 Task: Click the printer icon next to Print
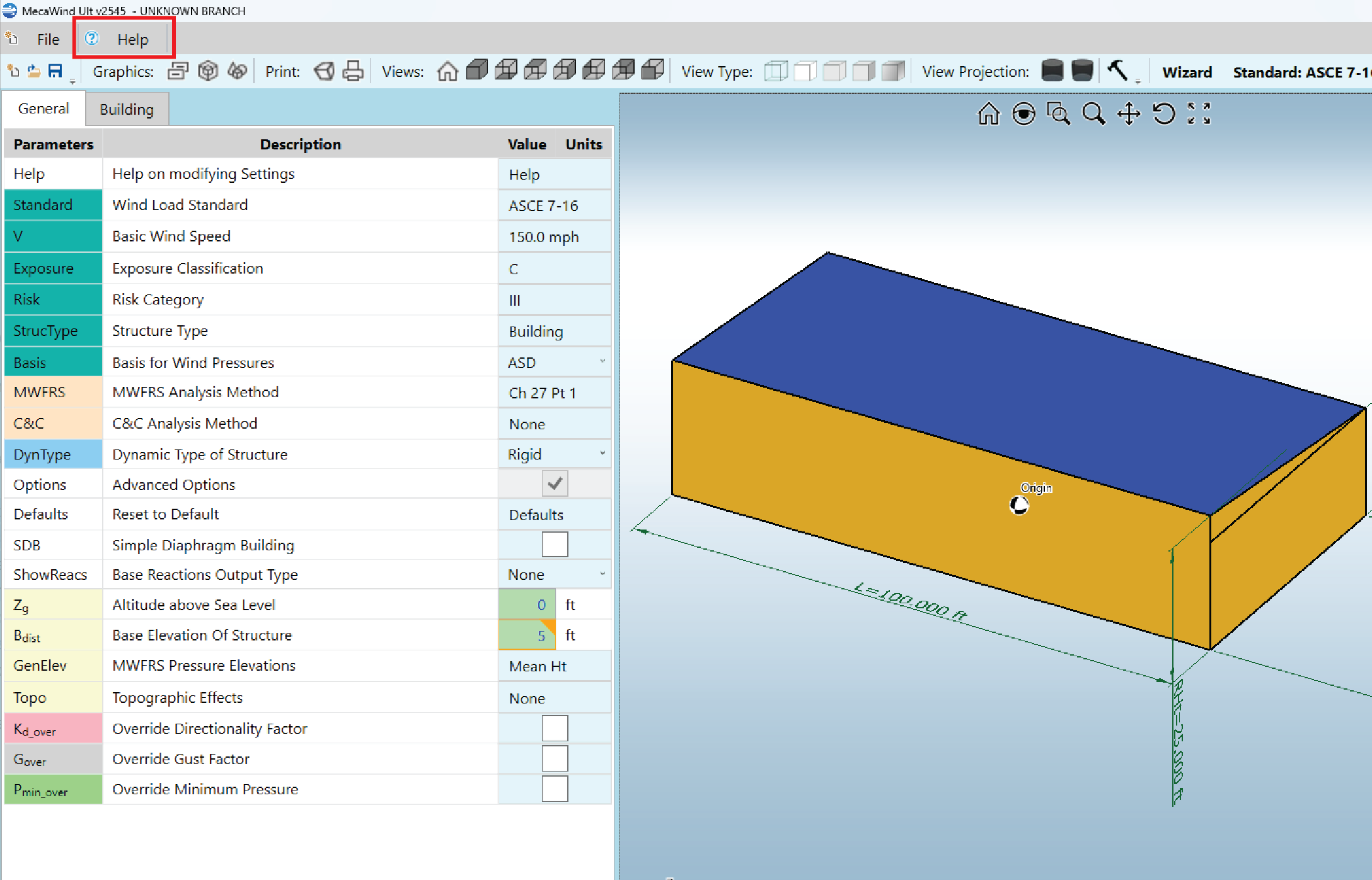(353, 71)
